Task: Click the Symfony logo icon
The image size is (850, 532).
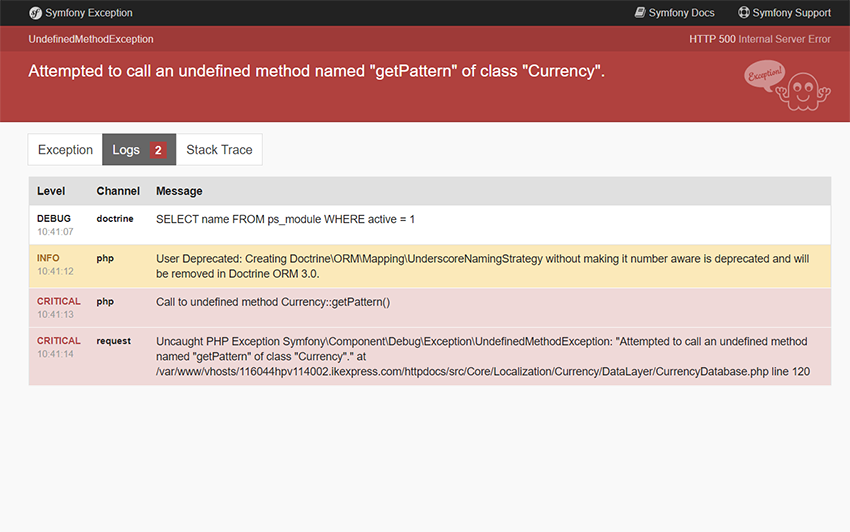Action: 35,13
